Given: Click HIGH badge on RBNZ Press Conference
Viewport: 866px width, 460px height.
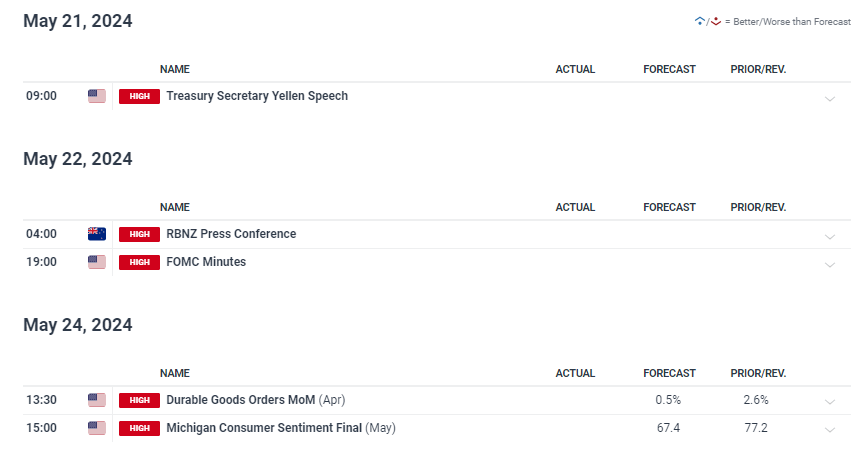Looking at the screenshot, I should (139, 234).
